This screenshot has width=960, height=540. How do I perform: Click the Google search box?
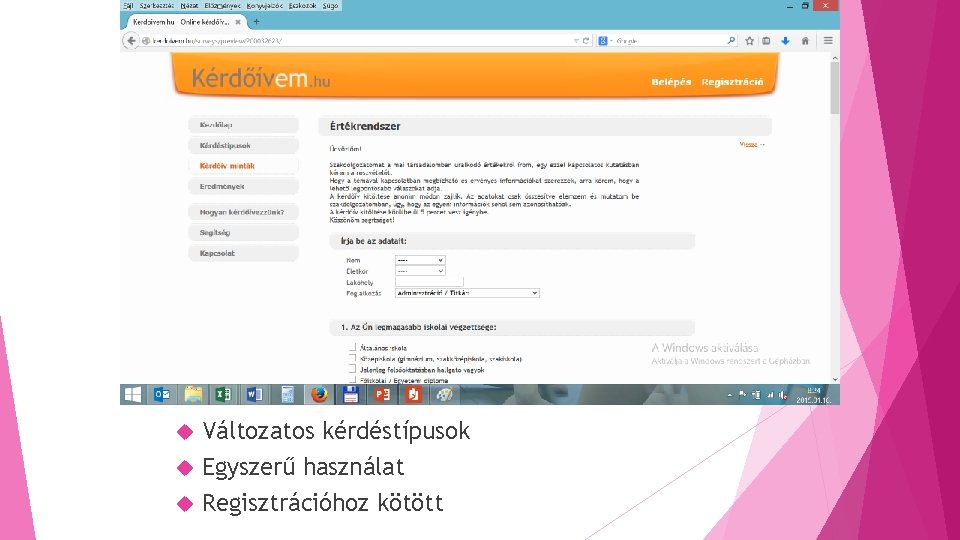pos(669,40)
